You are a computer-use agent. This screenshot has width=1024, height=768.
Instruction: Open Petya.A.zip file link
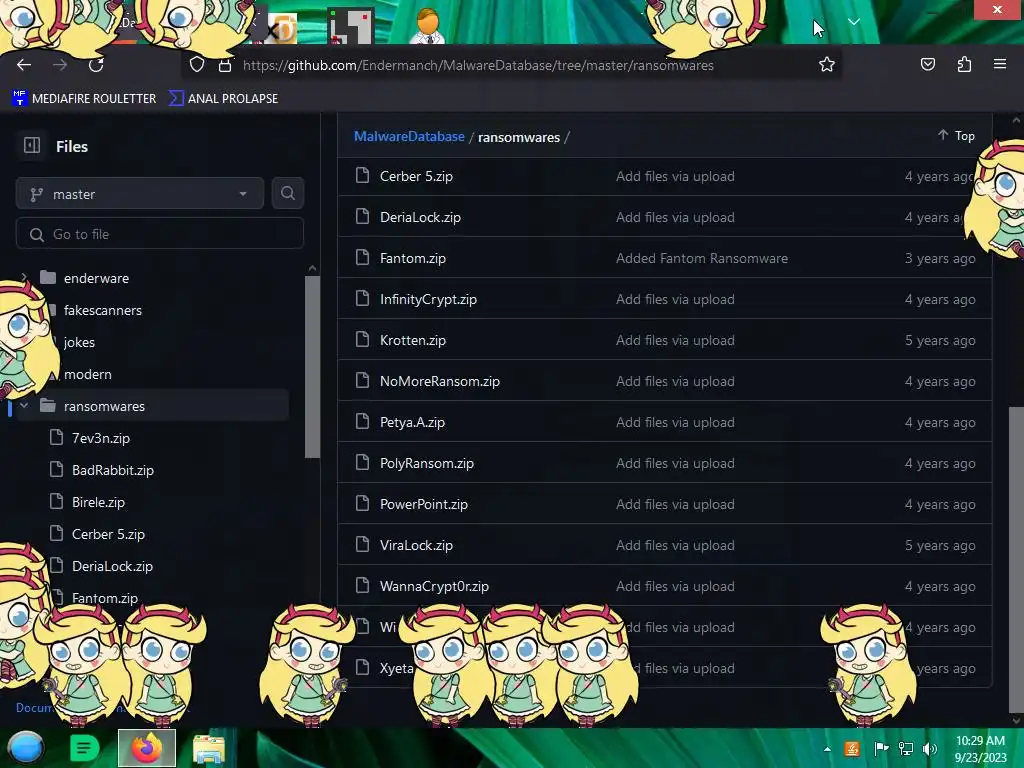coord(412,423)
